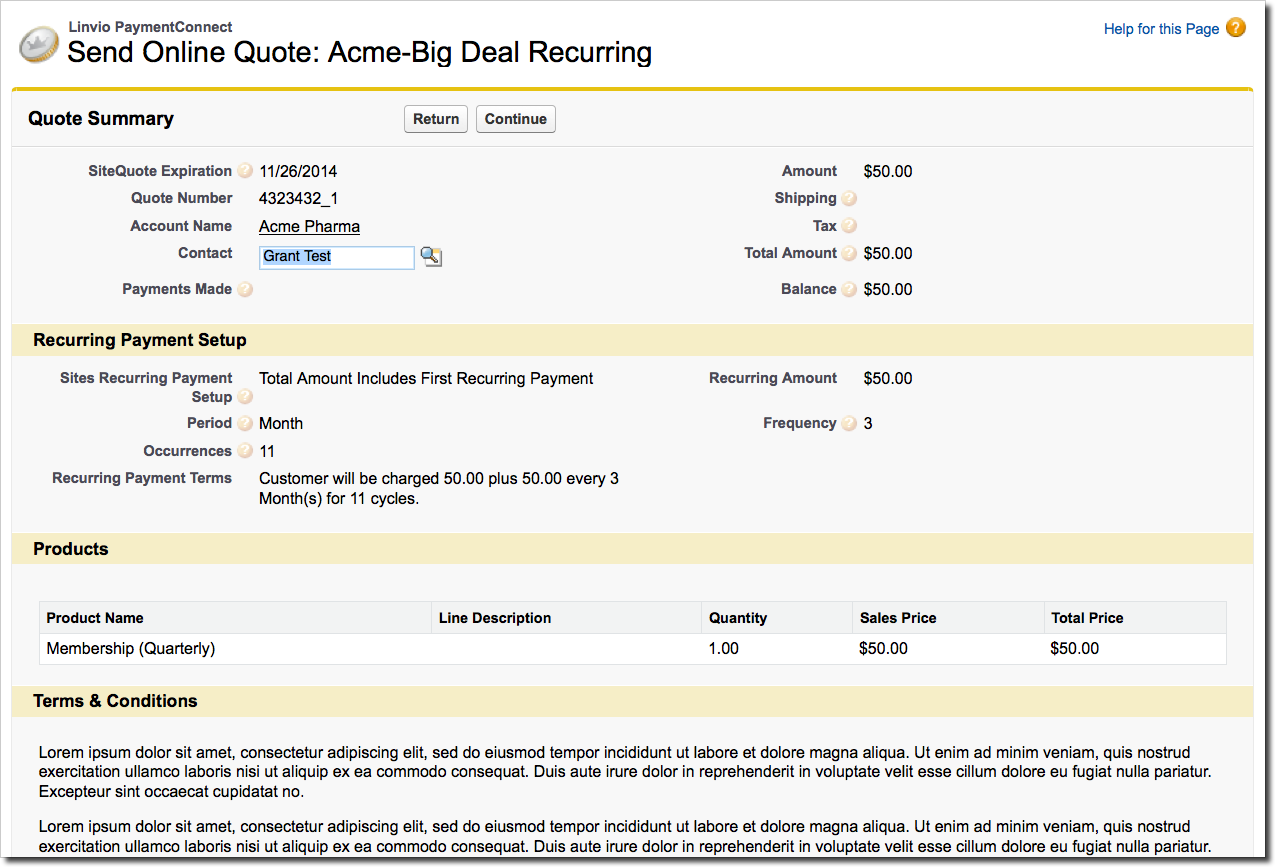The height and width of the screenshot is (868, 1276).
Task: Click the help icon beside Total Amount
Action: coord(849,254)
